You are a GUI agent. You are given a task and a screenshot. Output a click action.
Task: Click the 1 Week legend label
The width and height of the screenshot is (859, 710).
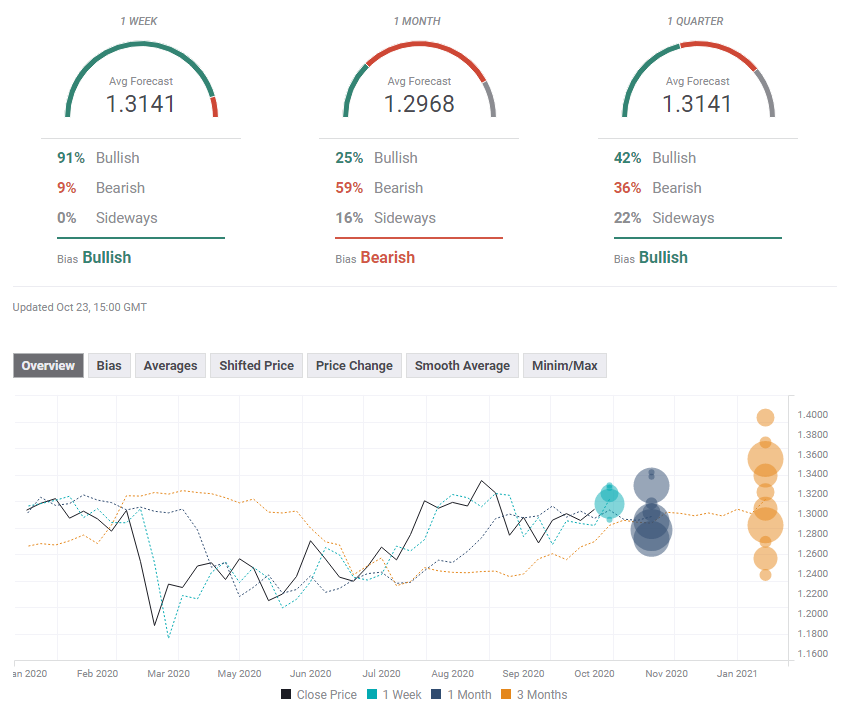pos(402,695)
